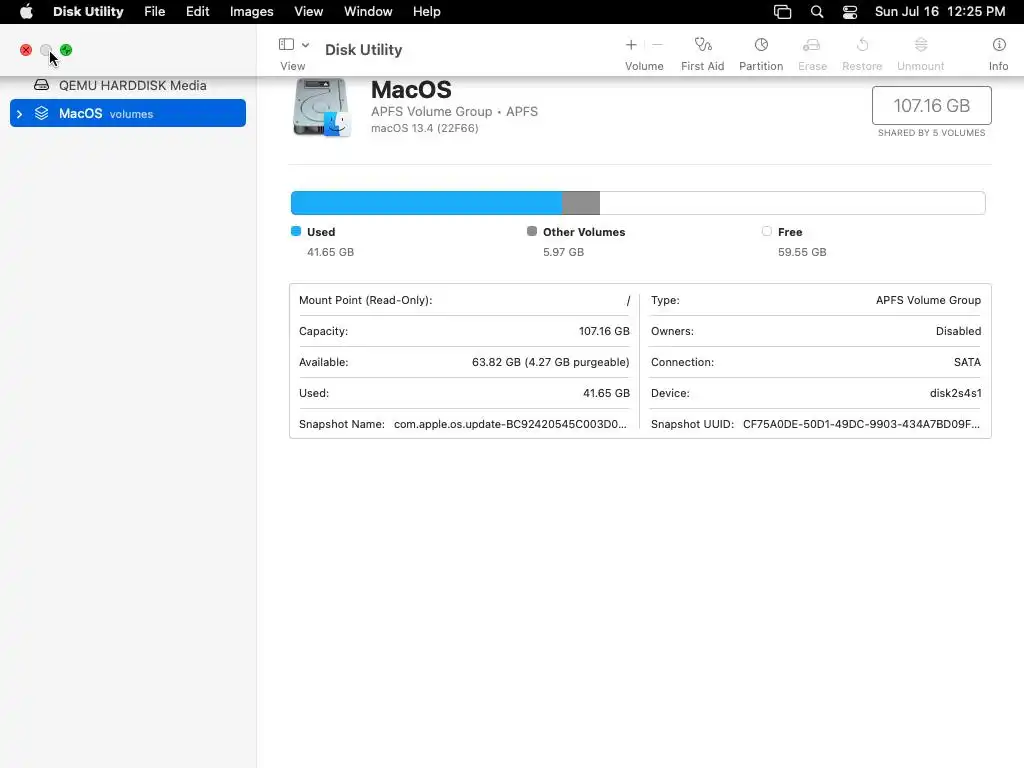Click the Snapshot Name value
1024x768 pixels.
coord(510,424)
